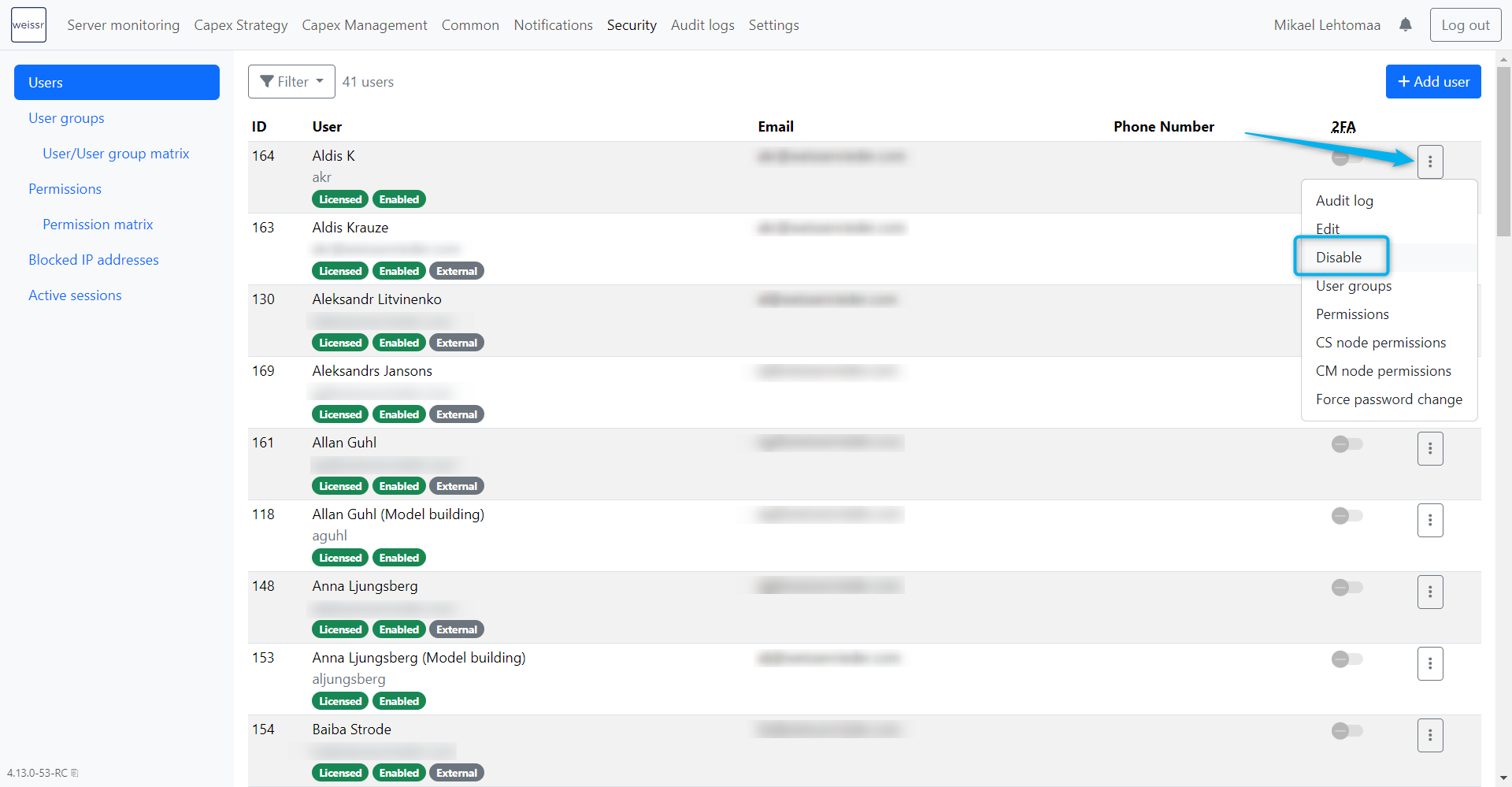Open Active sessions in sidebar

pos(75,295)
